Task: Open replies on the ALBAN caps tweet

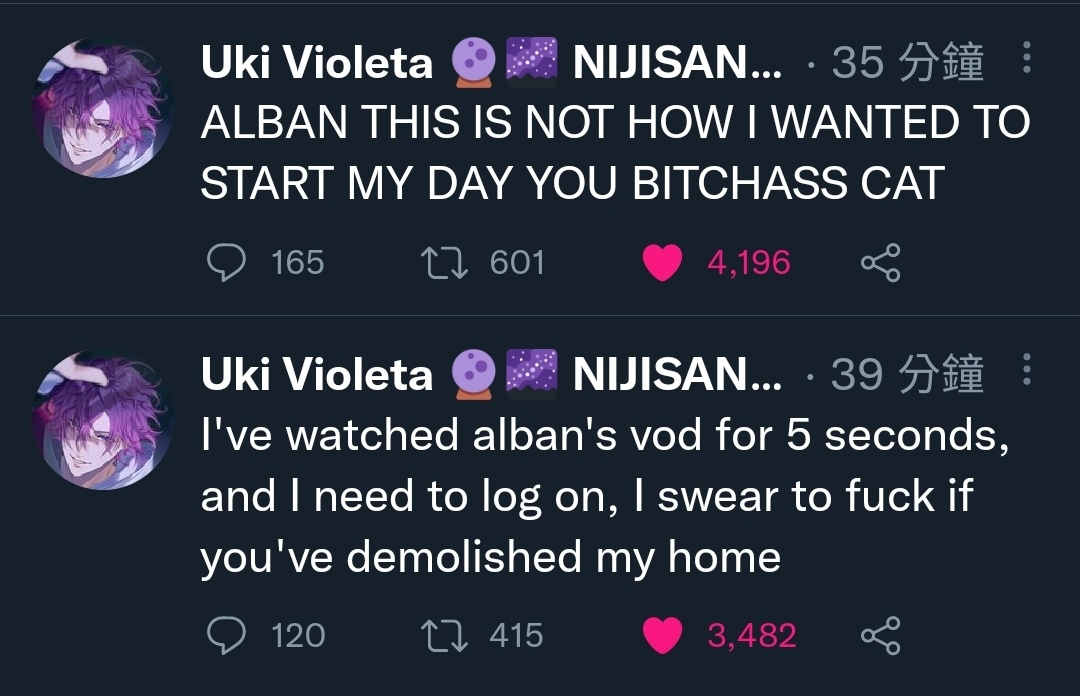Action: click(227, 263)
